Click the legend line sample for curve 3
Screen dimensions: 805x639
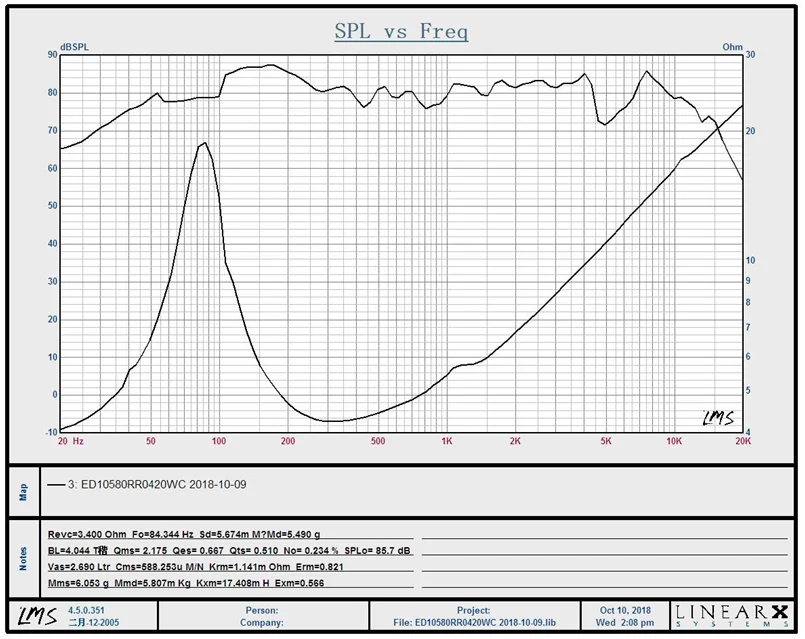click(x=56, y=485)
